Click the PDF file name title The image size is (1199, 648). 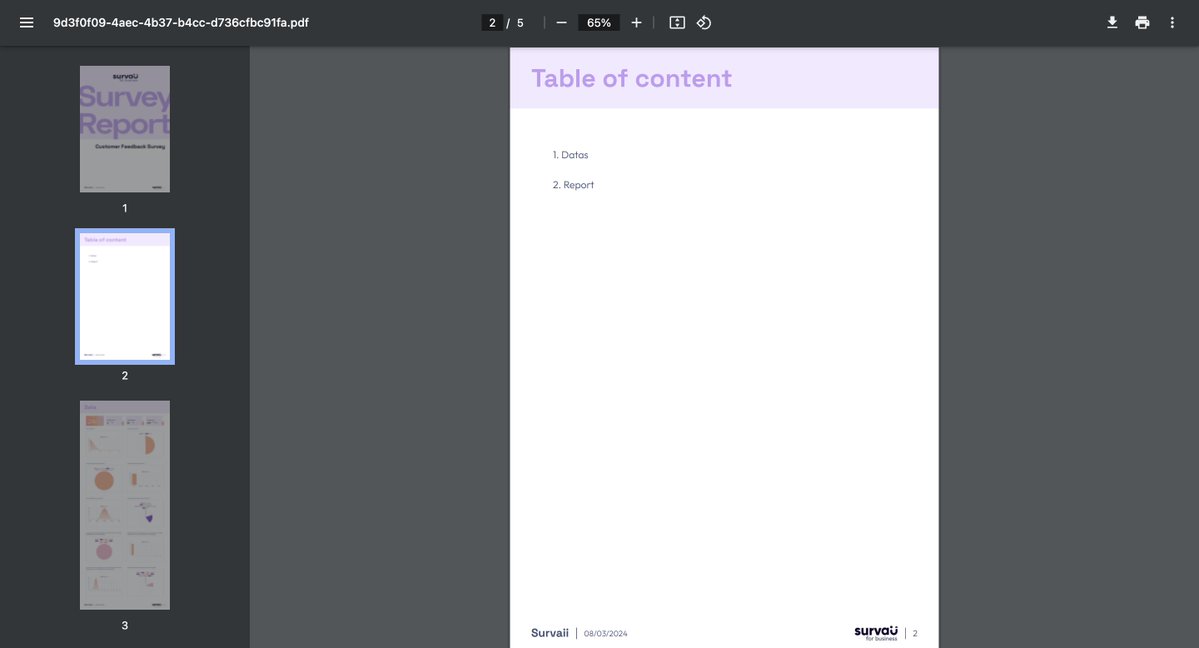[x=181, y=23]
